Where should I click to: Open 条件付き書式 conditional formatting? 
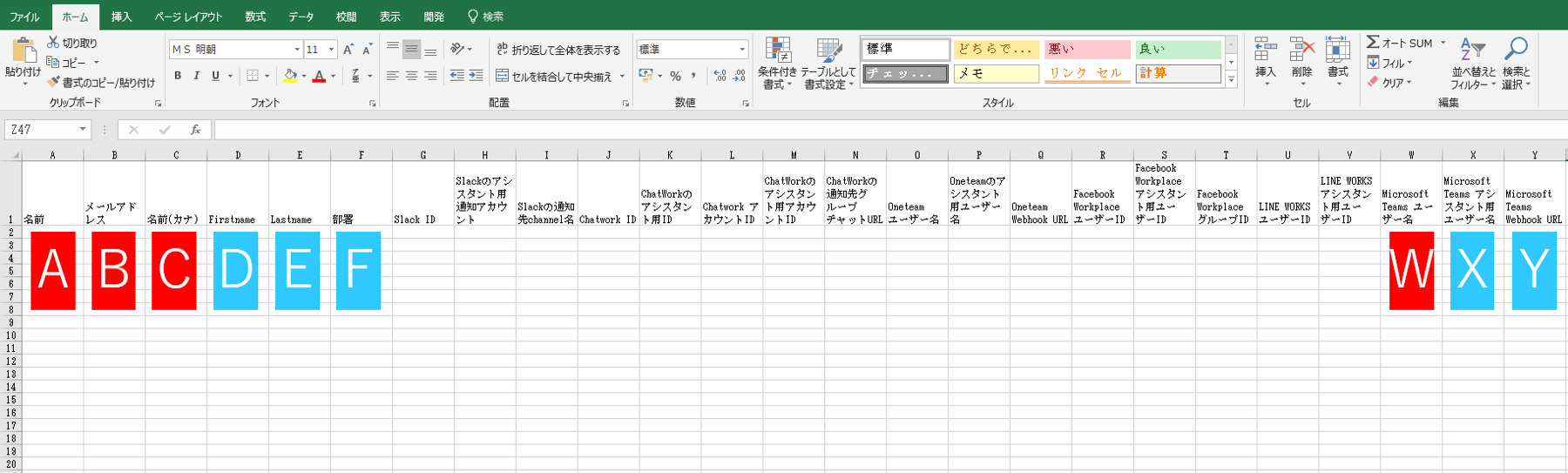(777, 64)
